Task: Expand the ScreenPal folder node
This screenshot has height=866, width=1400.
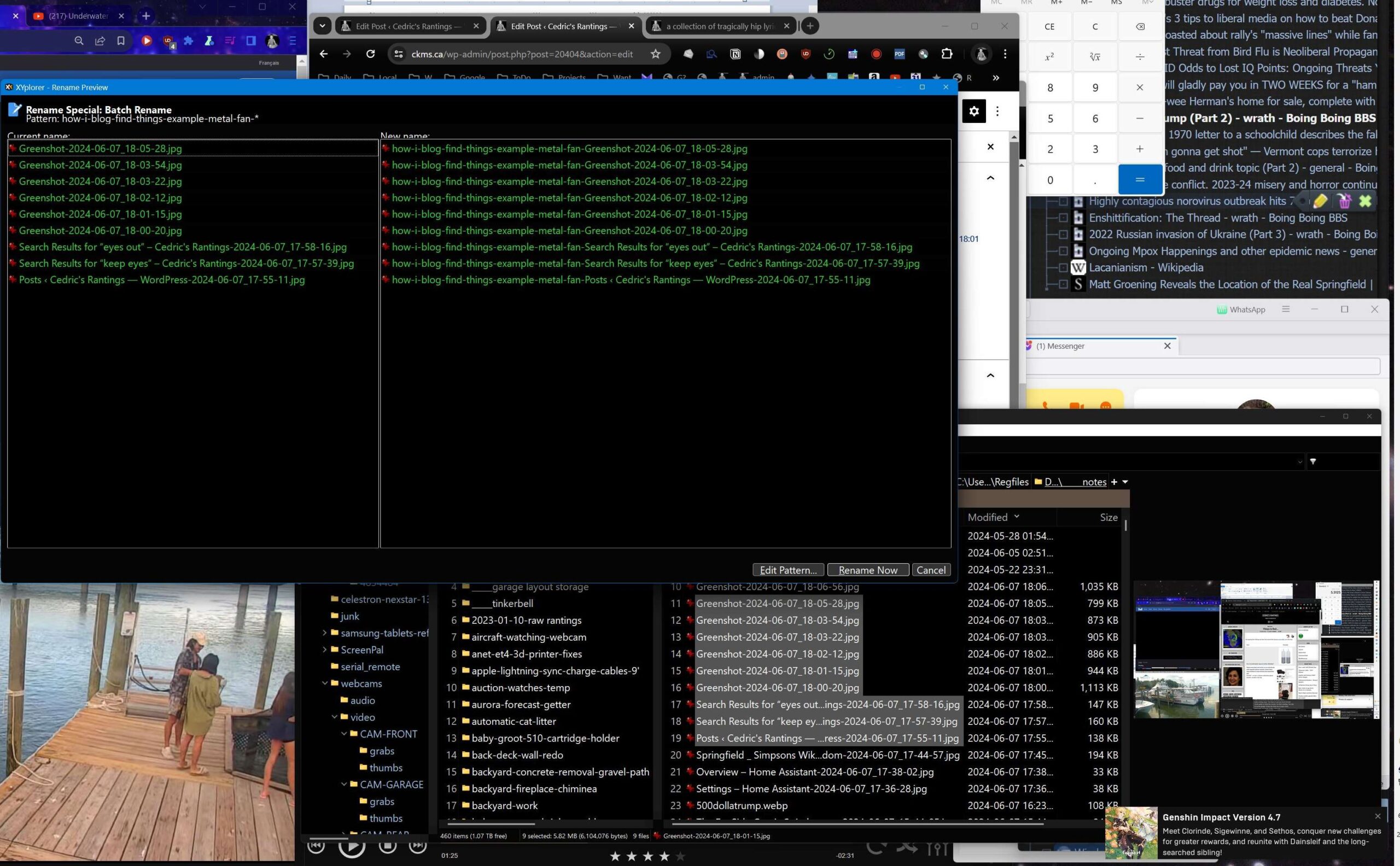Action: click(325, 649)
